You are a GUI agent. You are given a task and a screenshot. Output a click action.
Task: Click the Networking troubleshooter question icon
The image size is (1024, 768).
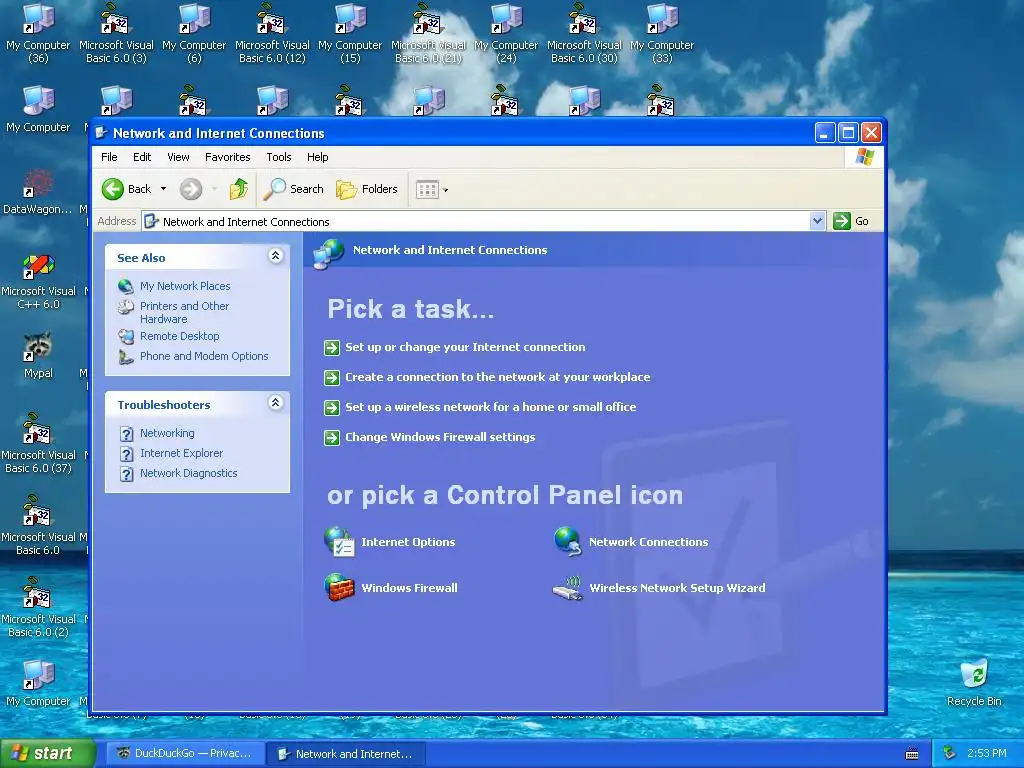(127, 434)
